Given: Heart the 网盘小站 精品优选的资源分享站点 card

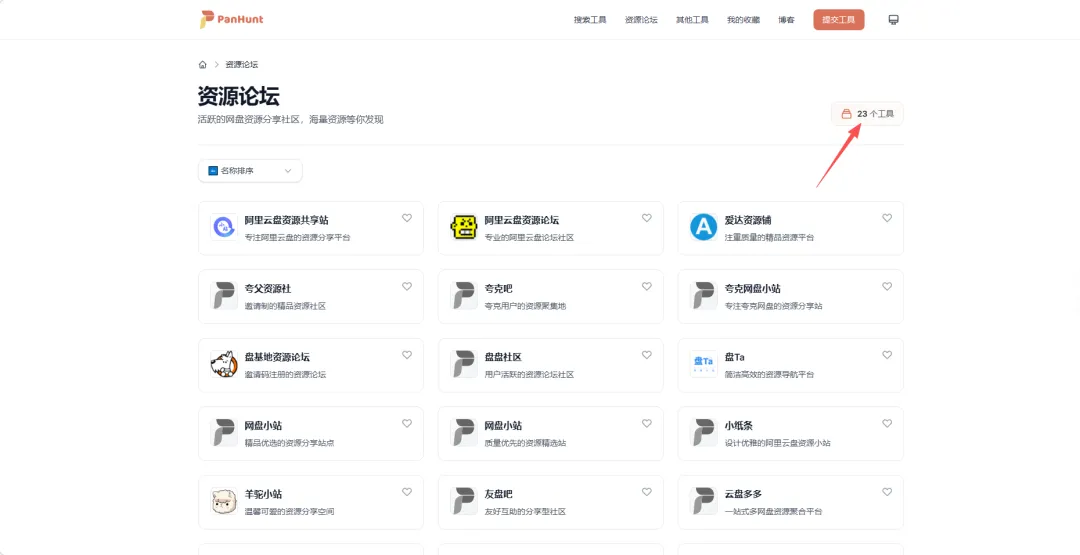Looking at the screenshot, I should (407, 423).
